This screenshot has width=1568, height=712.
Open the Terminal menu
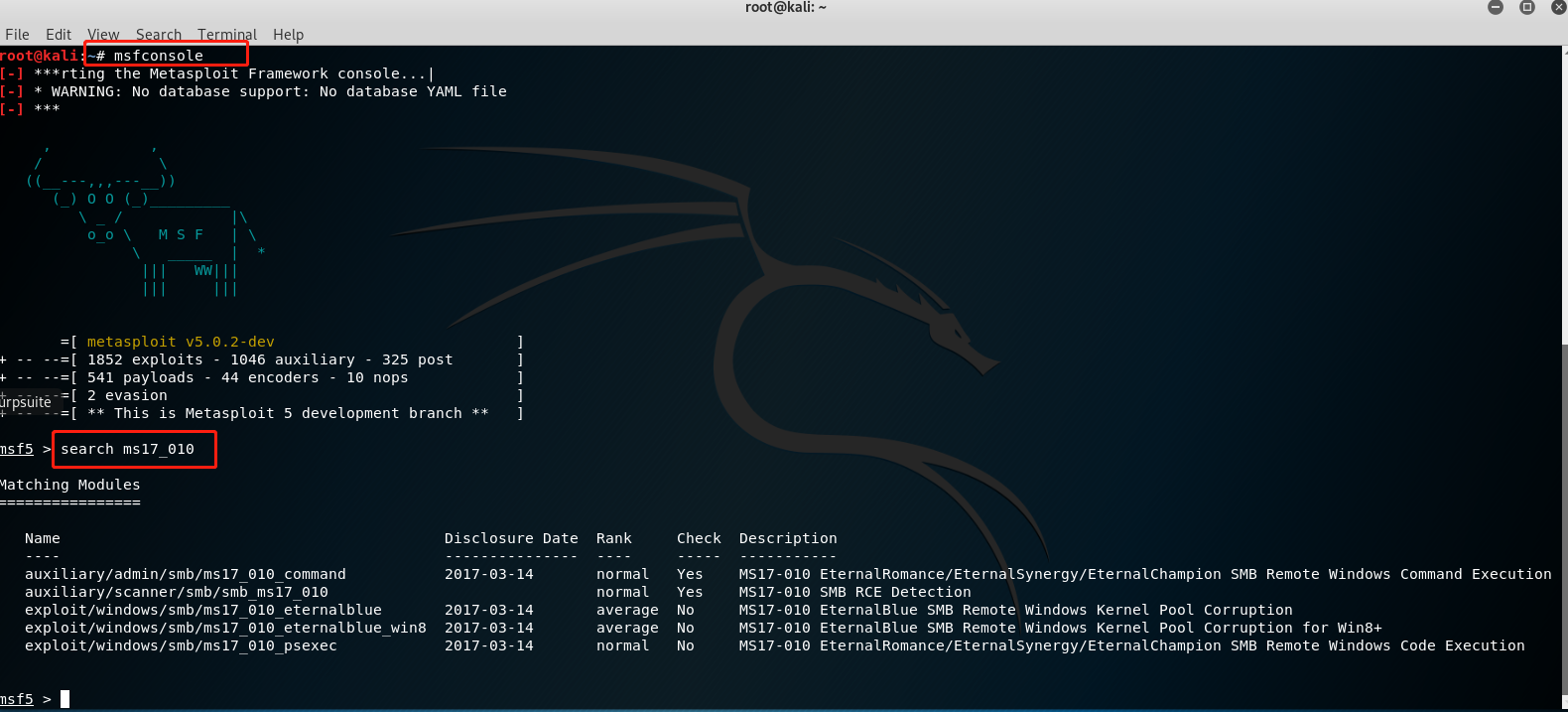tap(227, 34)
